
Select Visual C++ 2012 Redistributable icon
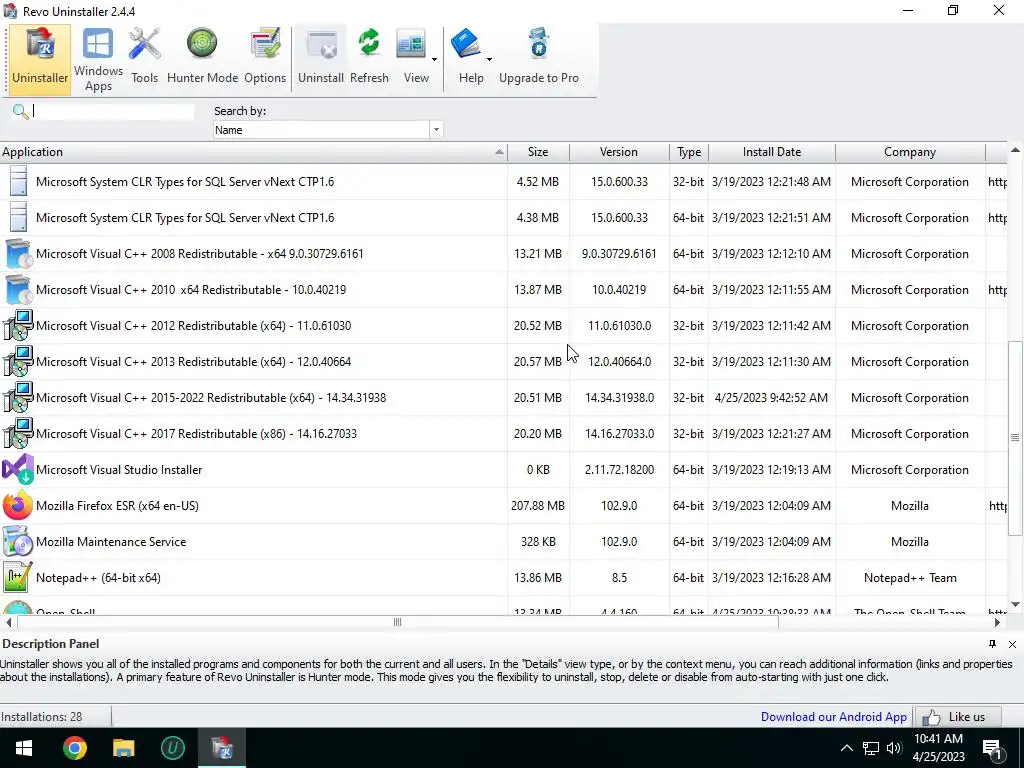pyautogui.click(x=18, y=326)
